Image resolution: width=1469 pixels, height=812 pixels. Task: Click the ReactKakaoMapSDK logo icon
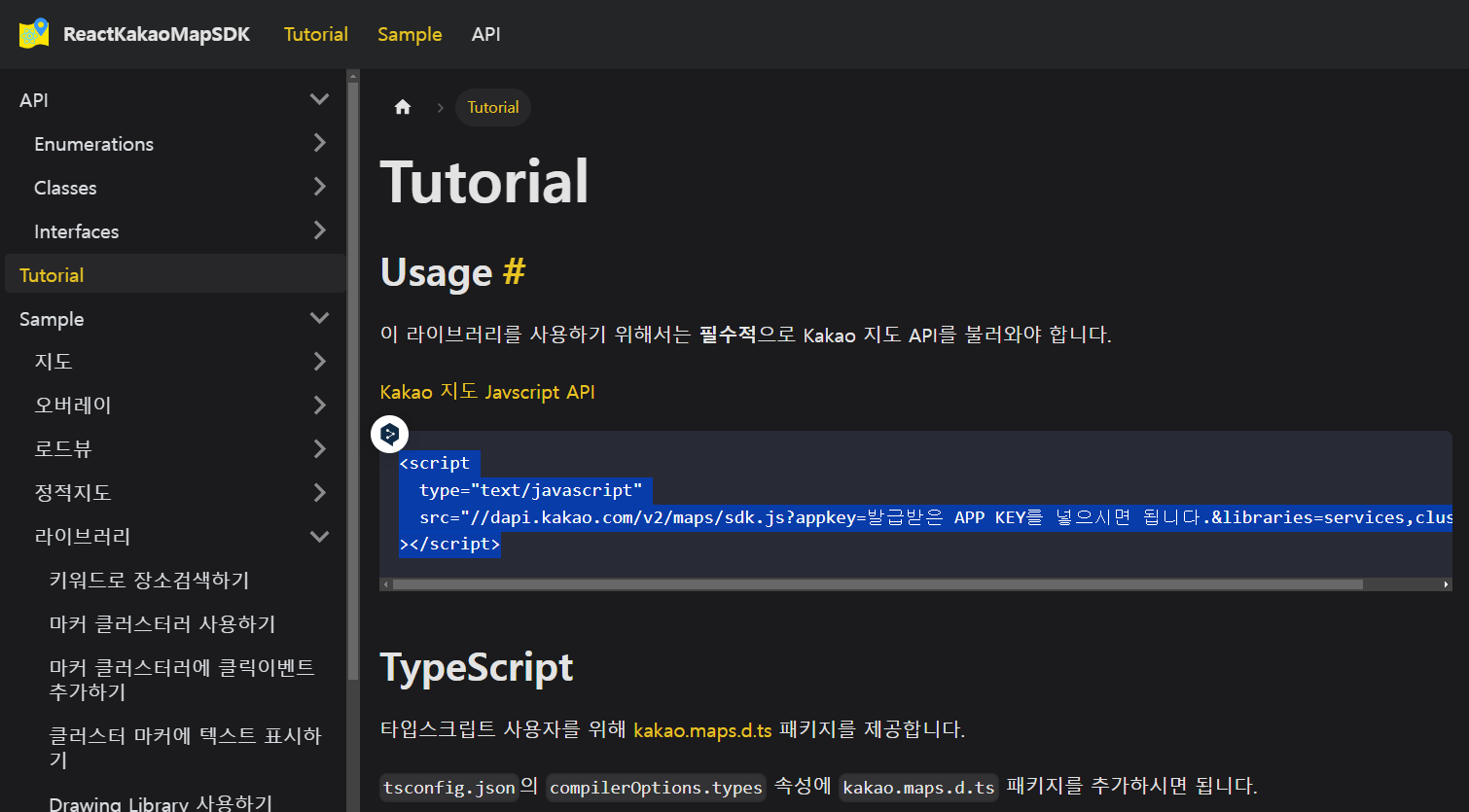34,34
